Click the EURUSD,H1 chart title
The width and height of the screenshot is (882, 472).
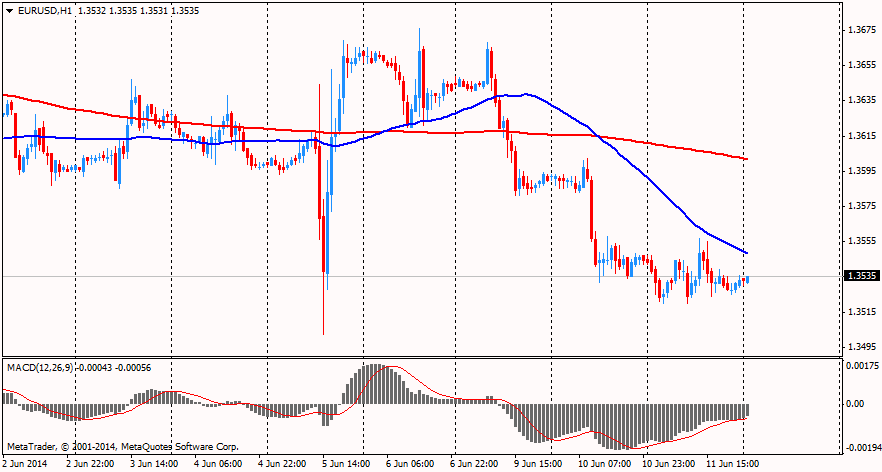tap(45, 10)
